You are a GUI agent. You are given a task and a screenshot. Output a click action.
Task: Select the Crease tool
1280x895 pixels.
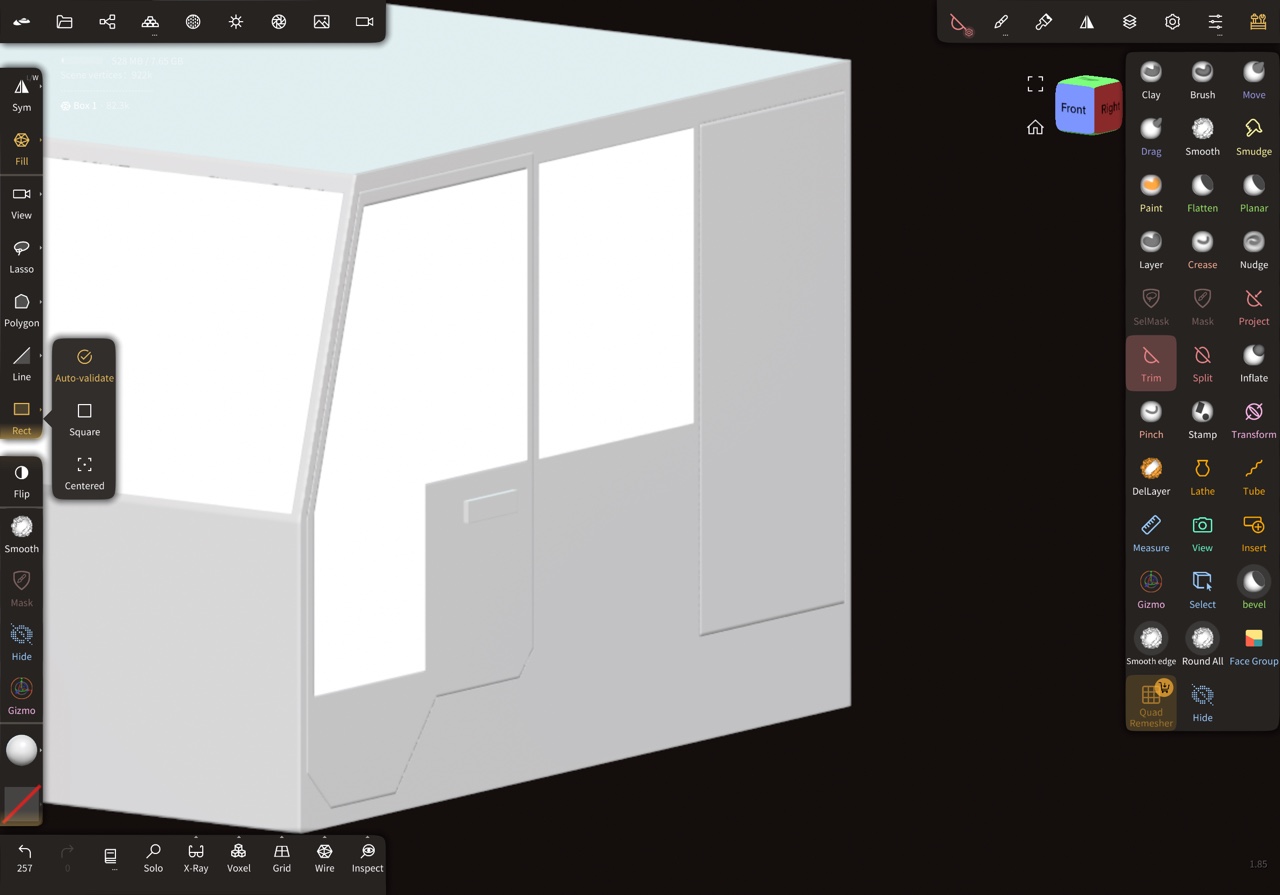tap(1202, 250)
